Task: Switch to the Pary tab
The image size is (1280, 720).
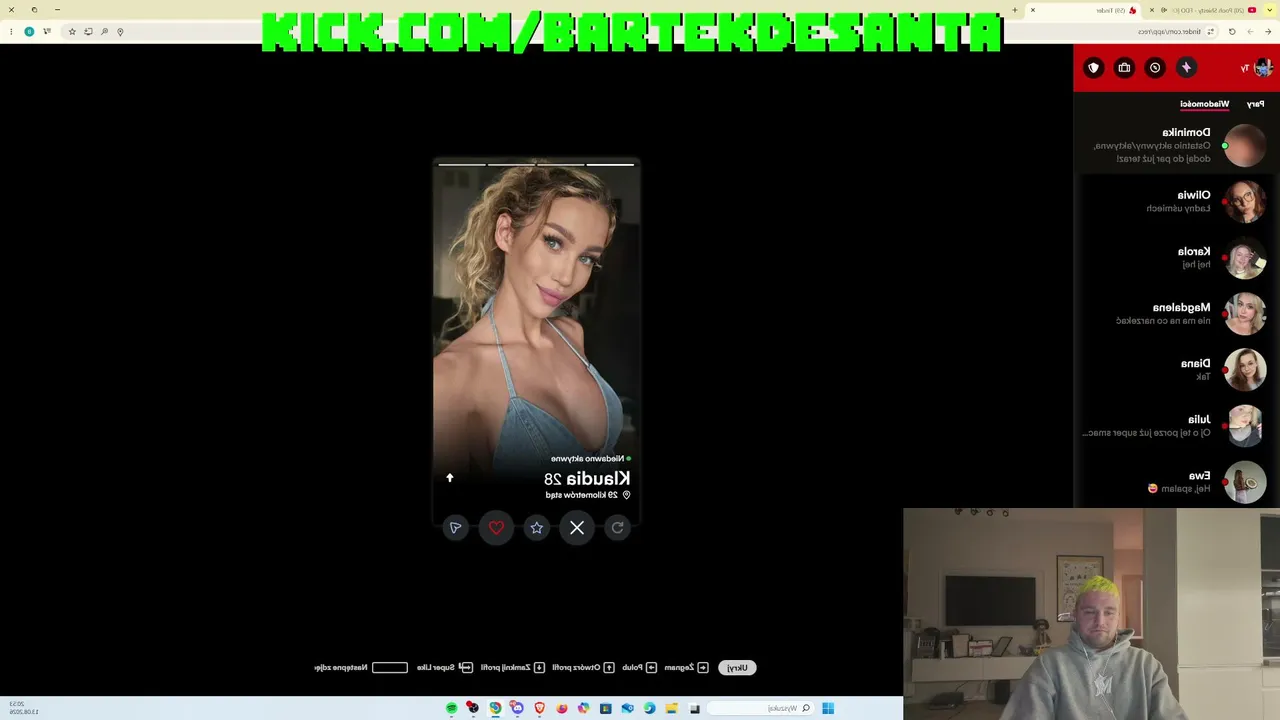Action: click(x=1255, y=104)
